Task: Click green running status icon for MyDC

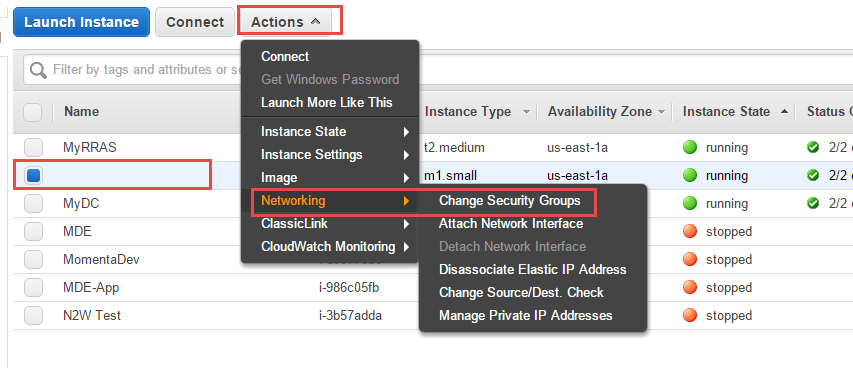Action: coord(690,204)
